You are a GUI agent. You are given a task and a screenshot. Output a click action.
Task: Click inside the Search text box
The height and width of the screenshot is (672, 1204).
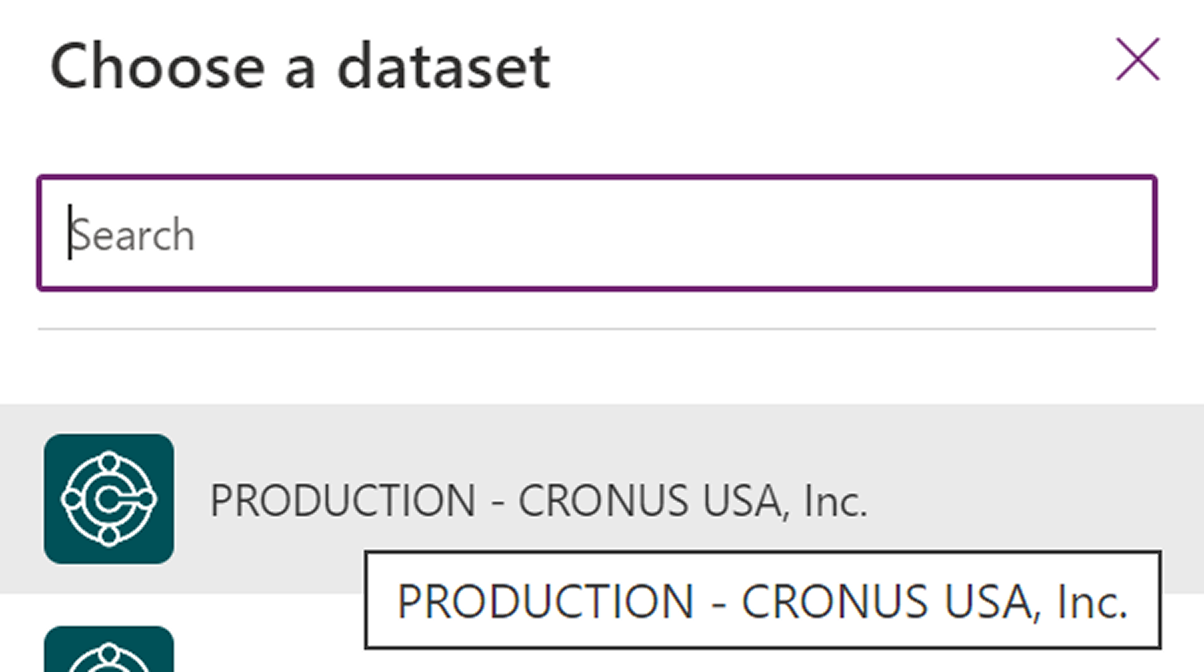click(x=596, y=234)
